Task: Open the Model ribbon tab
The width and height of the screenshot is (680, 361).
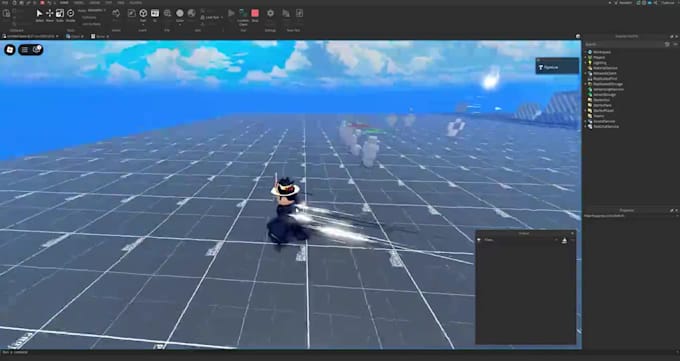Action: [x=78, y=3]
